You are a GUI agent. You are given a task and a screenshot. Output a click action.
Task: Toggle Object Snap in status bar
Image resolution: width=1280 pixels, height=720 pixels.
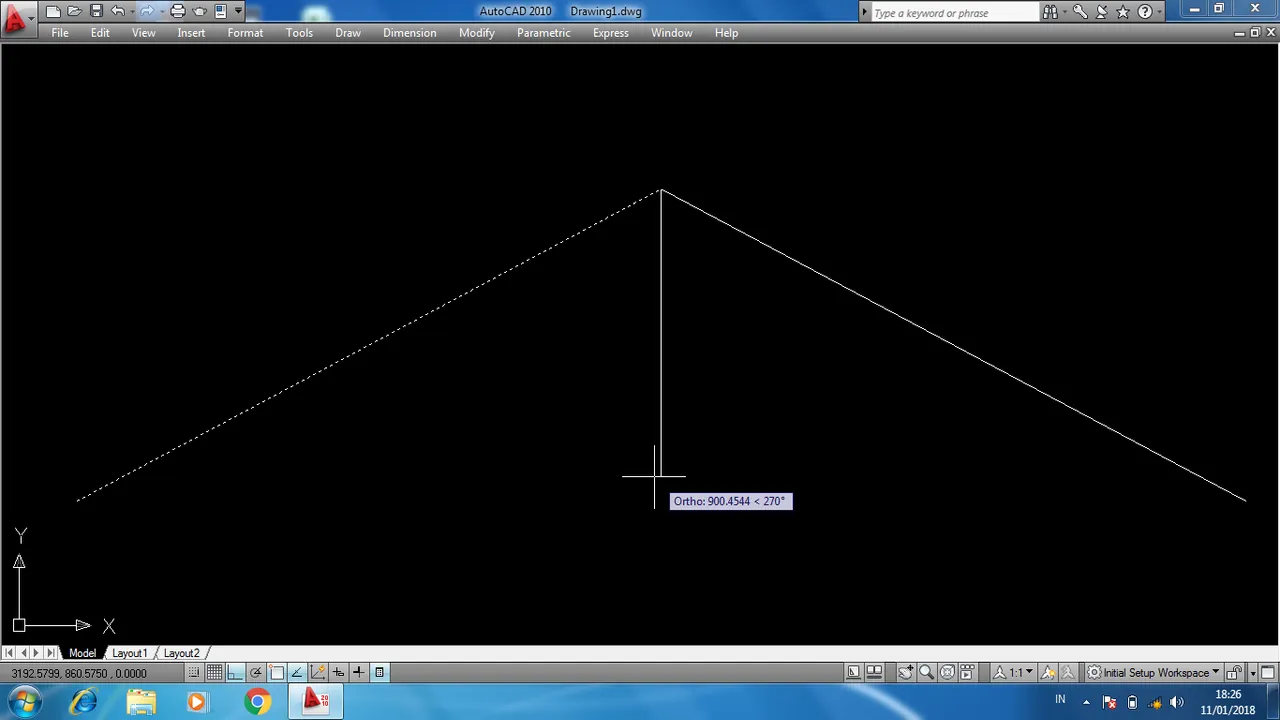tap(276, 673)
